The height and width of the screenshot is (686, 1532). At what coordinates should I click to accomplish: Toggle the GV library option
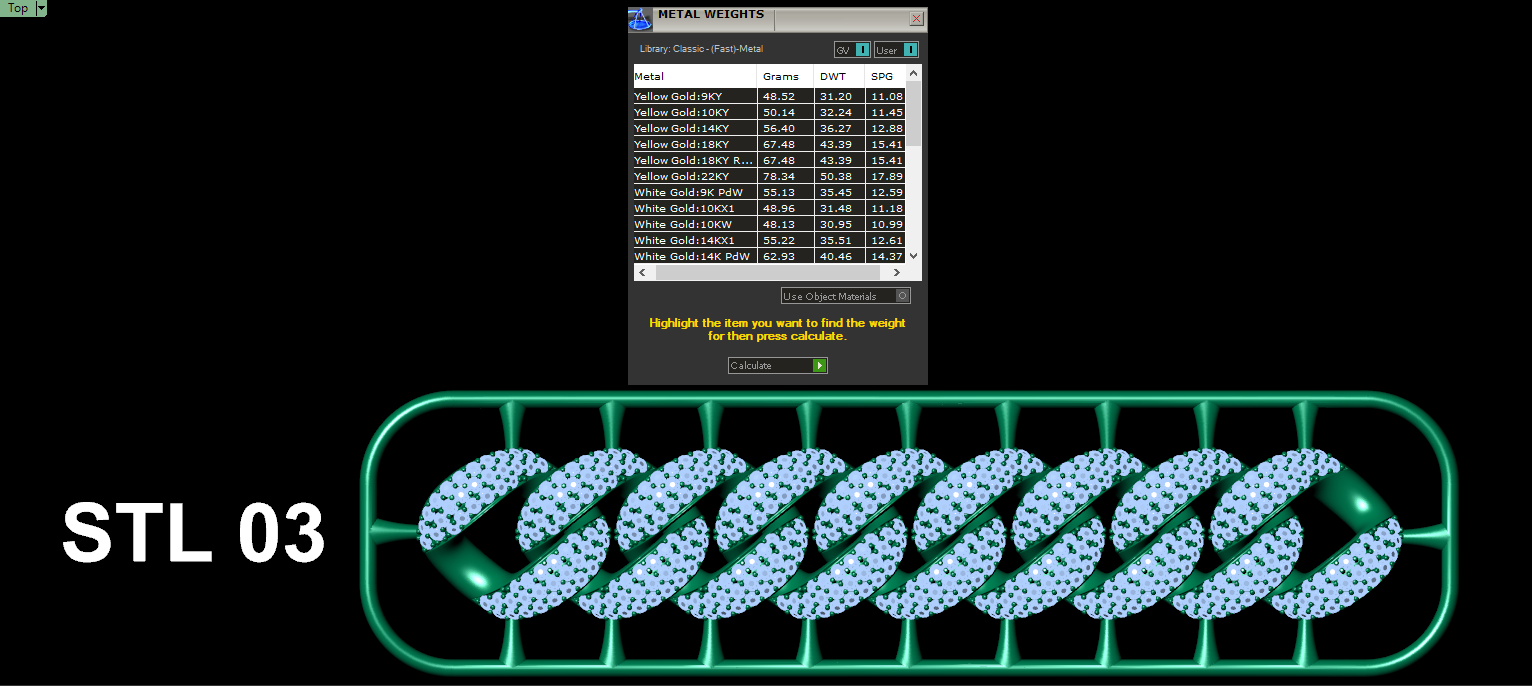[x=852, y=50]
